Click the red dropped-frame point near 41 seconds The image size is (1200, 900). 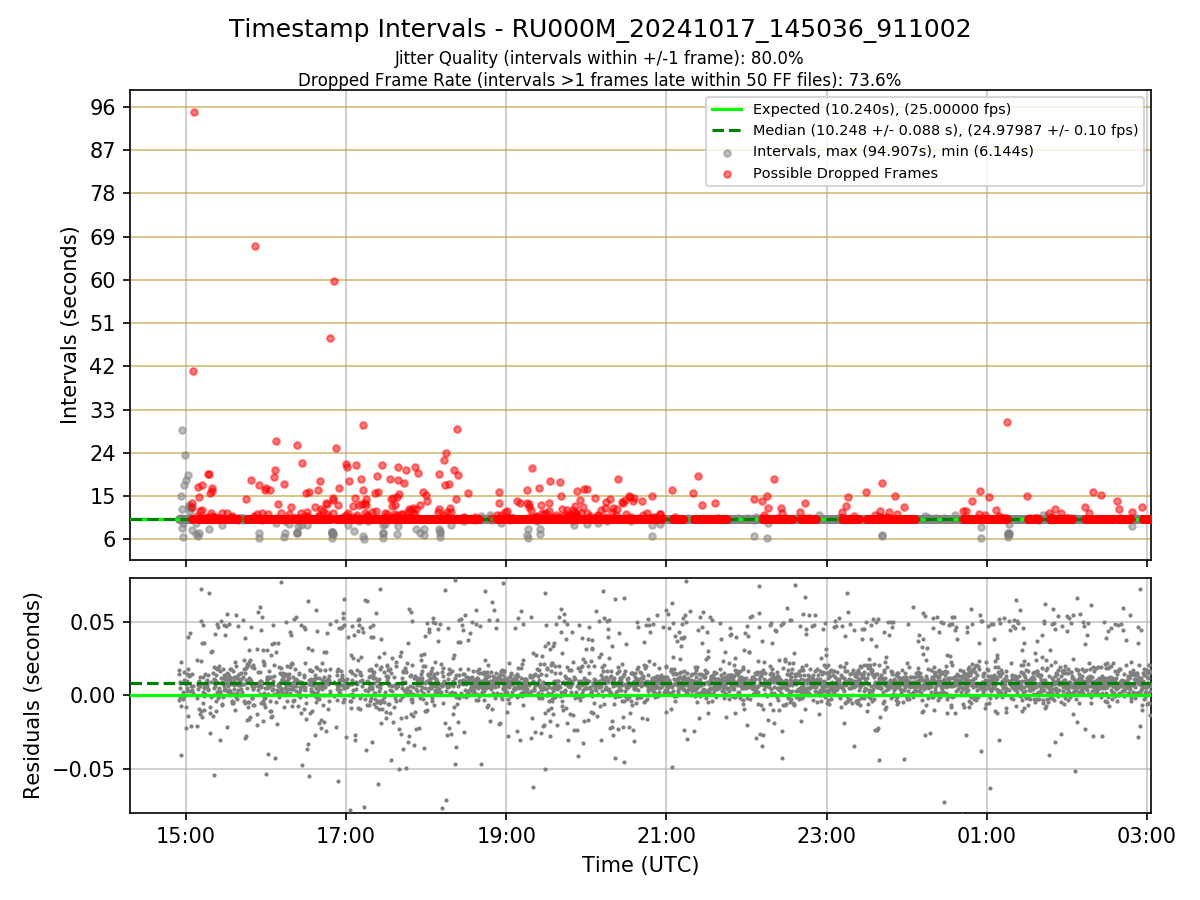click(x=193, y=371)
